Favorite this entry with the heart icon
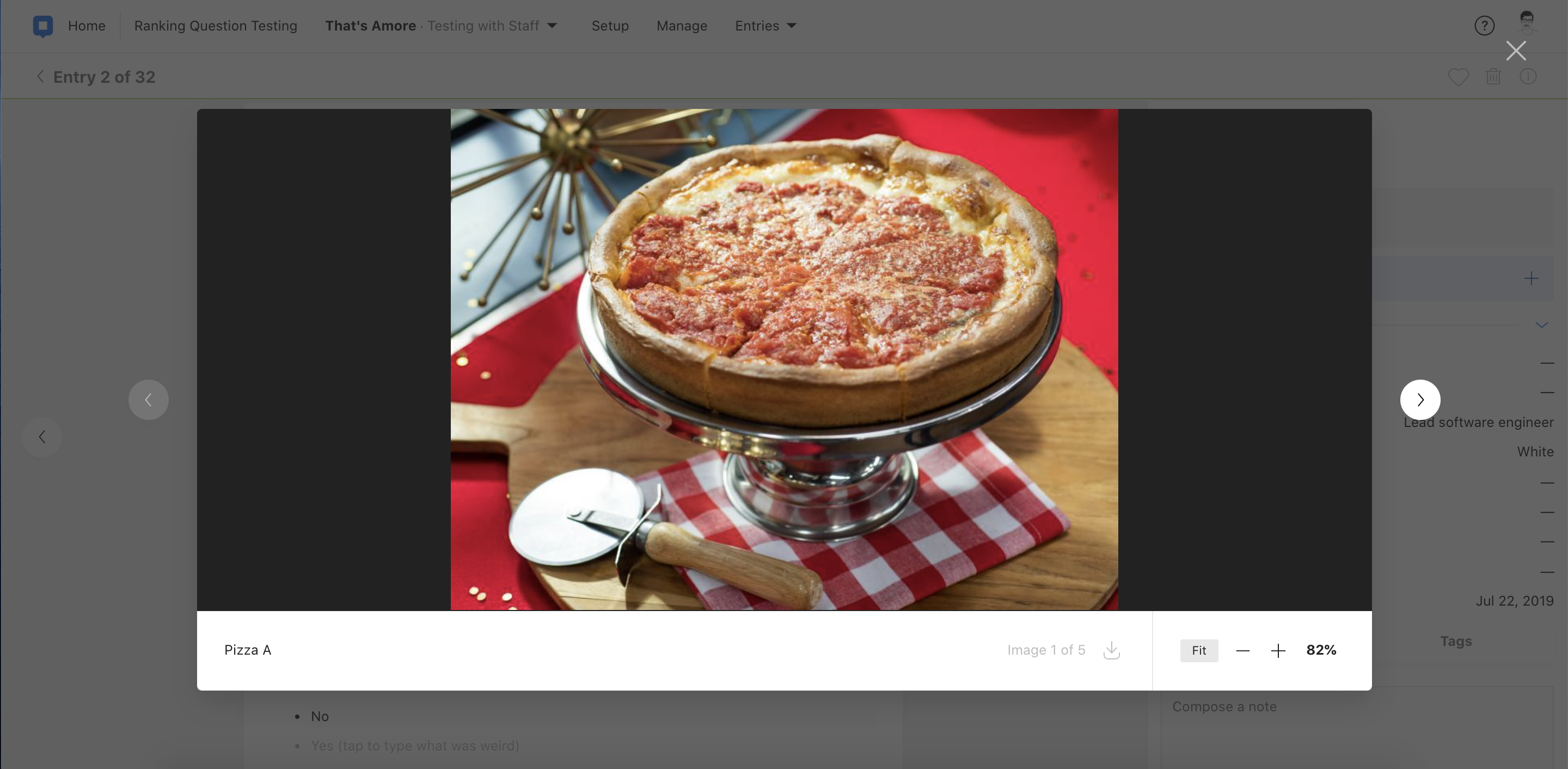 point(1458,77)
